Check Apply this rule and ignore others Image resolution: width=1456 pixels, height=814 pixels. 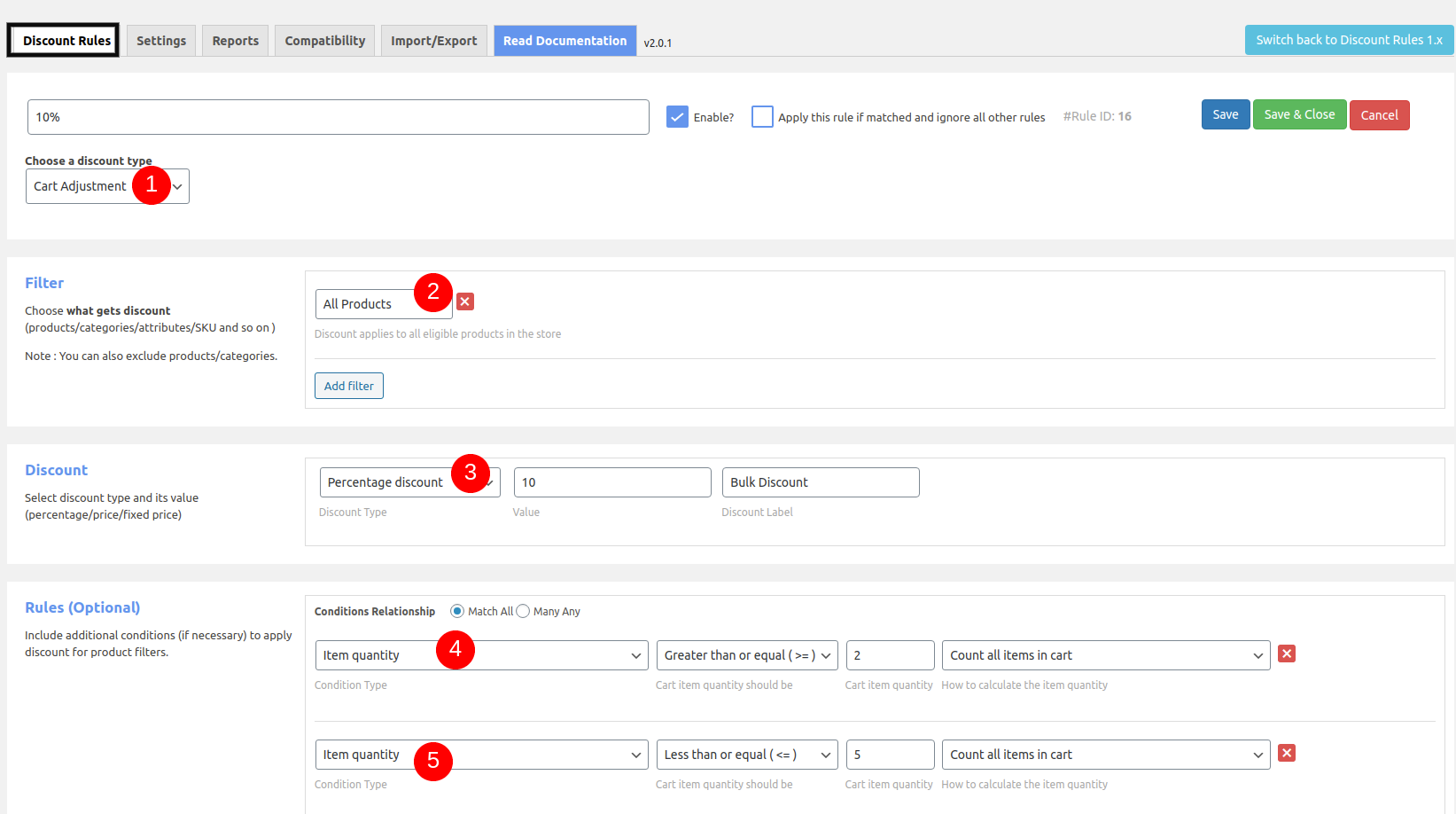click(762, 117)
